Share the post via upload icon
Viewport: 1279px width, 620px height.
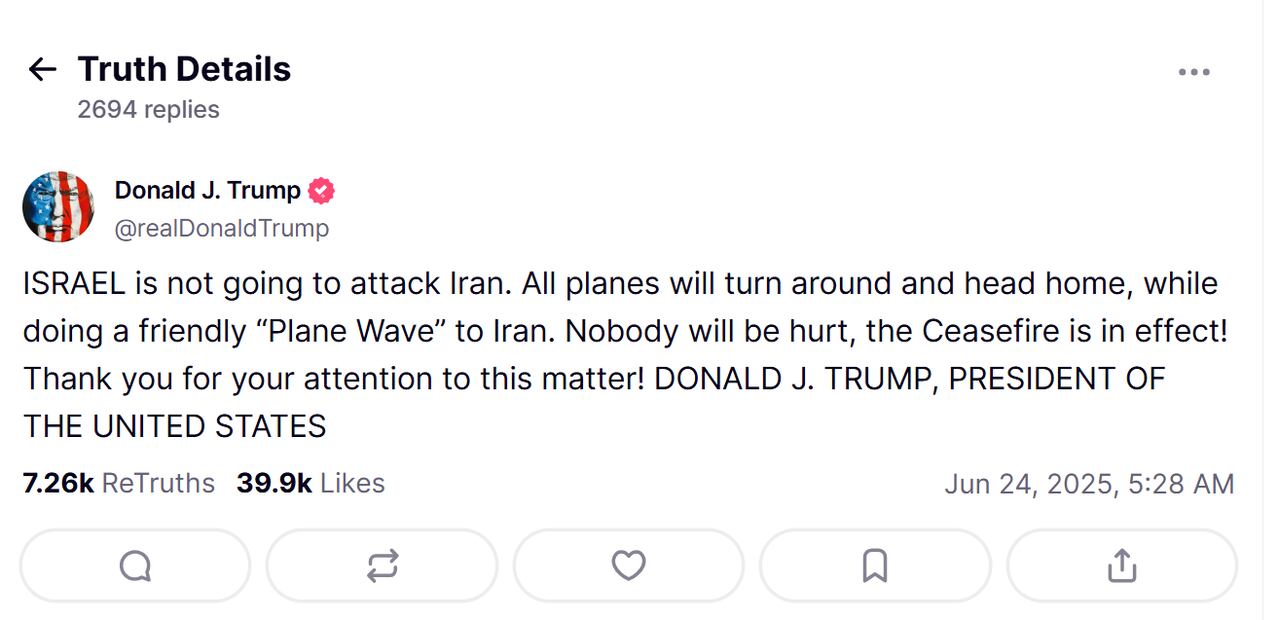tap(1122, 566)
